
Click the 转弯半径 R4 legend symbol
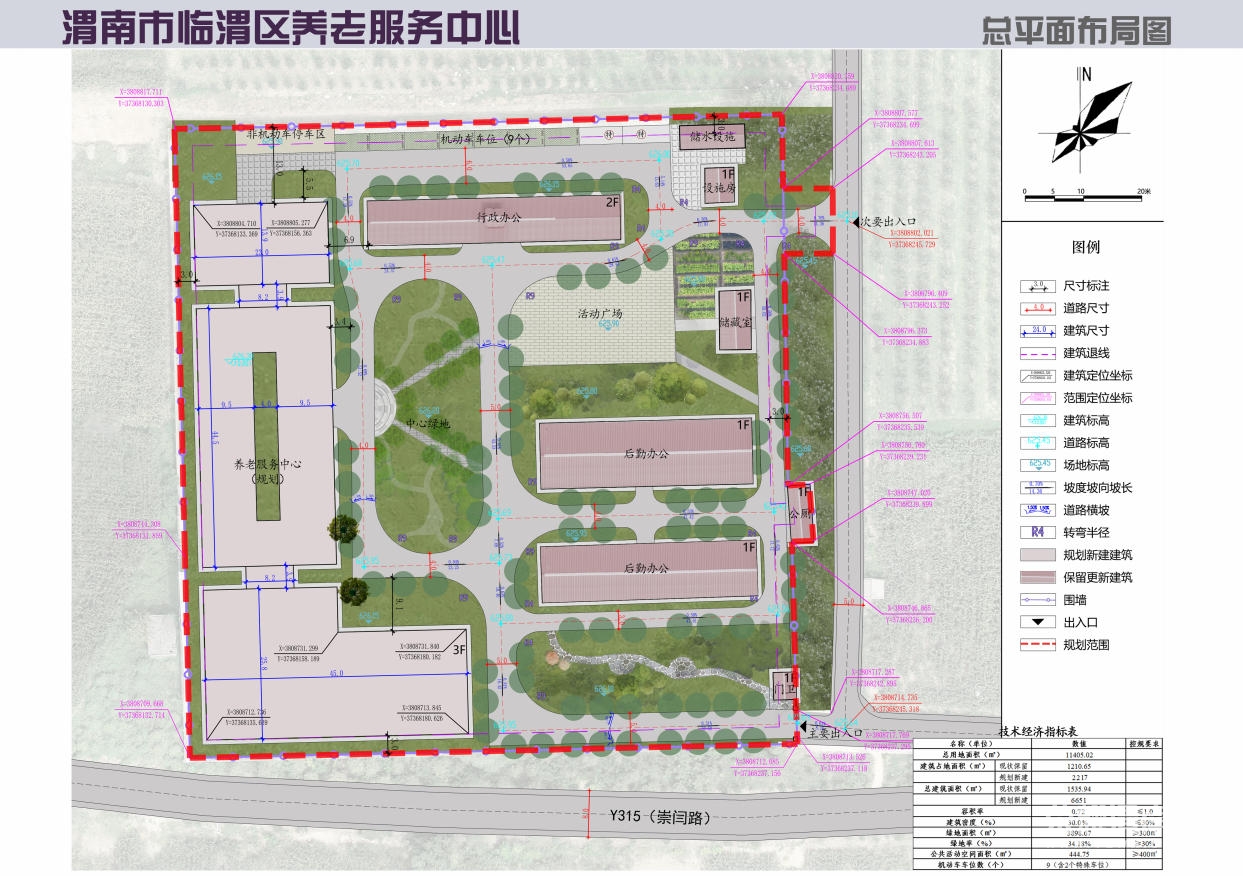[x=1037, y=532]
